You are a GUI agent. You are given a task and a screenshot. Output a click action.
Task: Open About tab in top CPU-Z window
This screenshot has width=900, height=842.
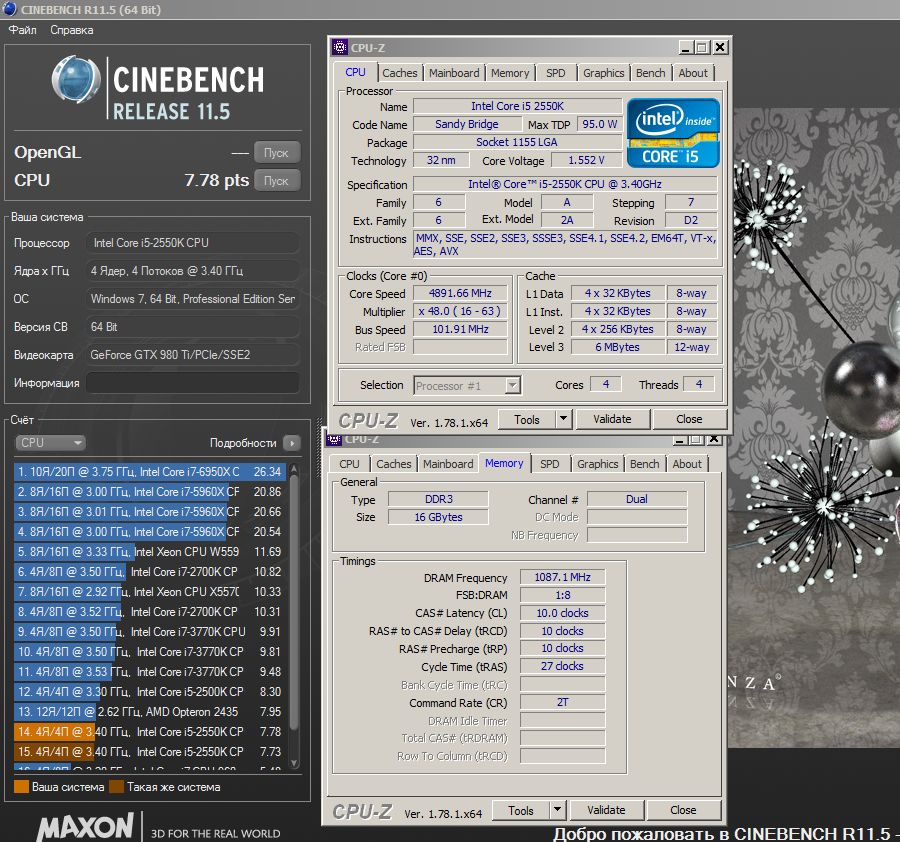[693, 73]
